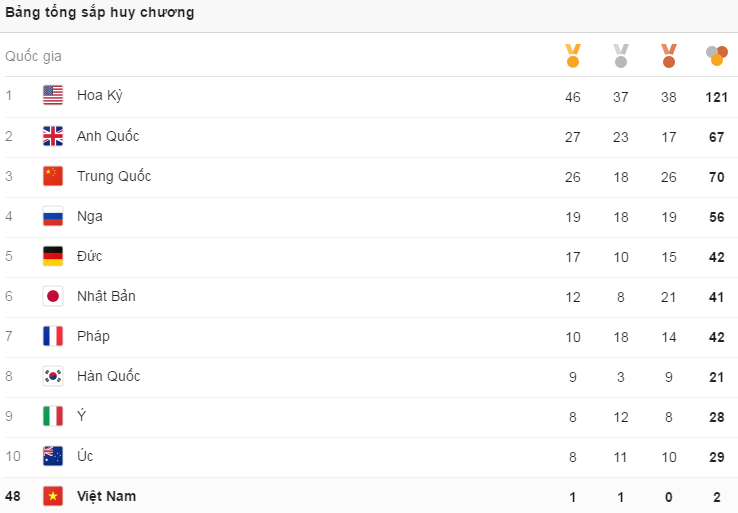Select the Pháp country name
The image size is (738, 513).
tap(93, 336)
